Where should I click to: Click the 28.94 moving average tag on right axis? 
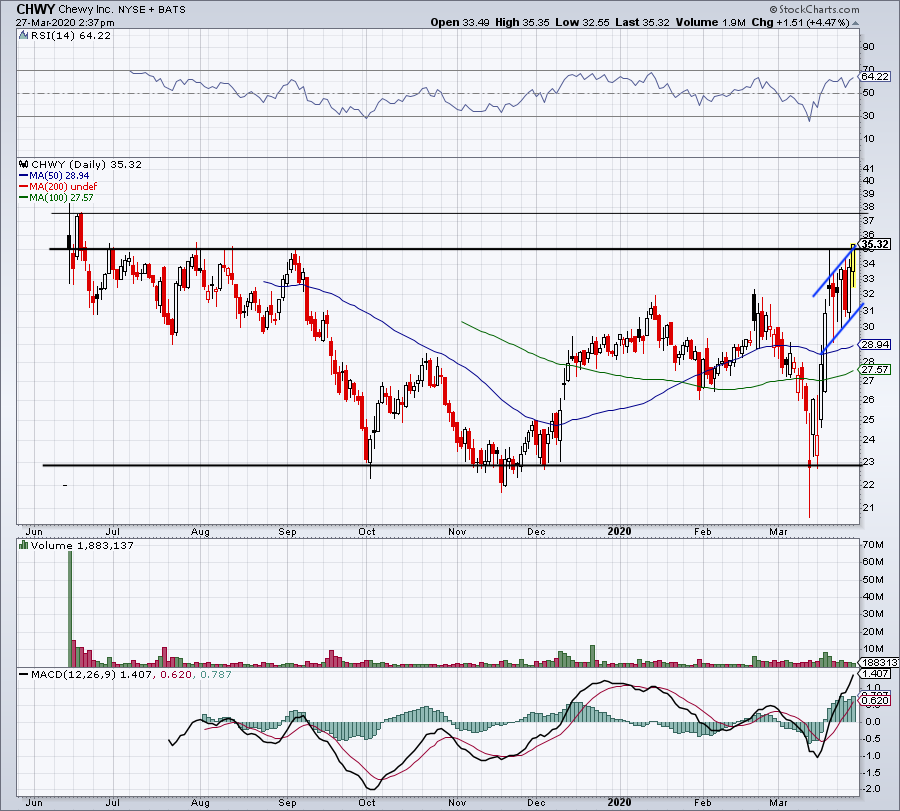(876, 345)
